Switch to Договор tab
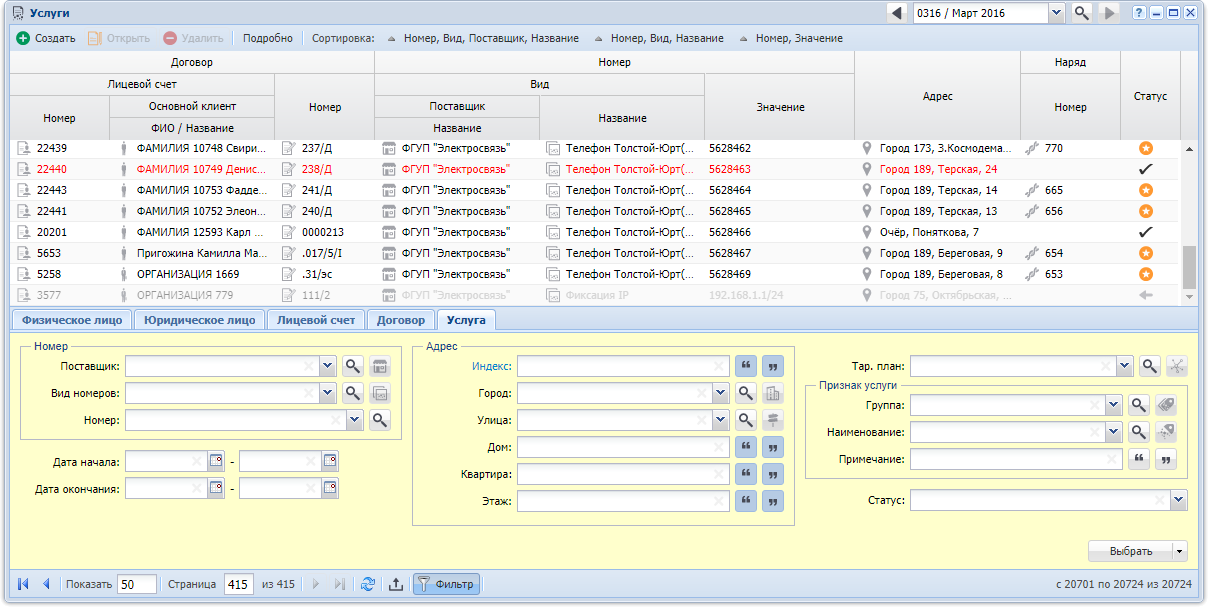 pyautogui.click(x=401, y=320)
